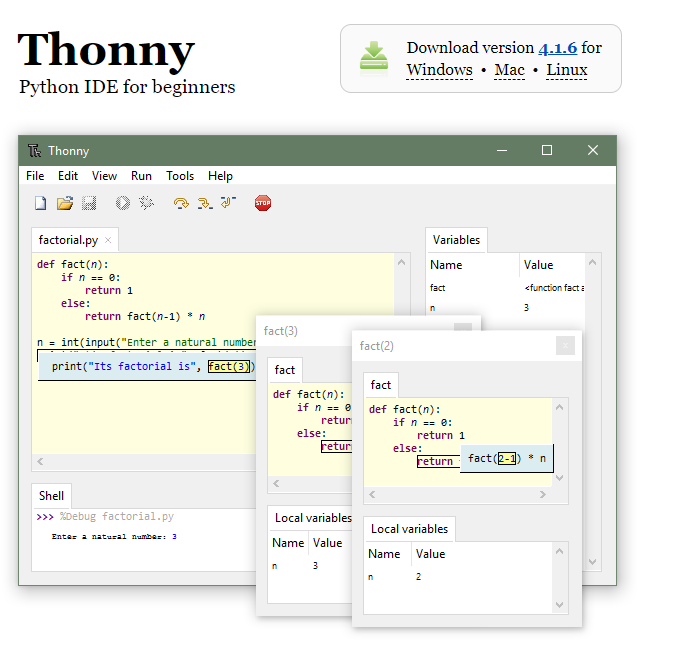
Task: Click the main editor's horizontal scroll left arrow
Action: (40, 461)
